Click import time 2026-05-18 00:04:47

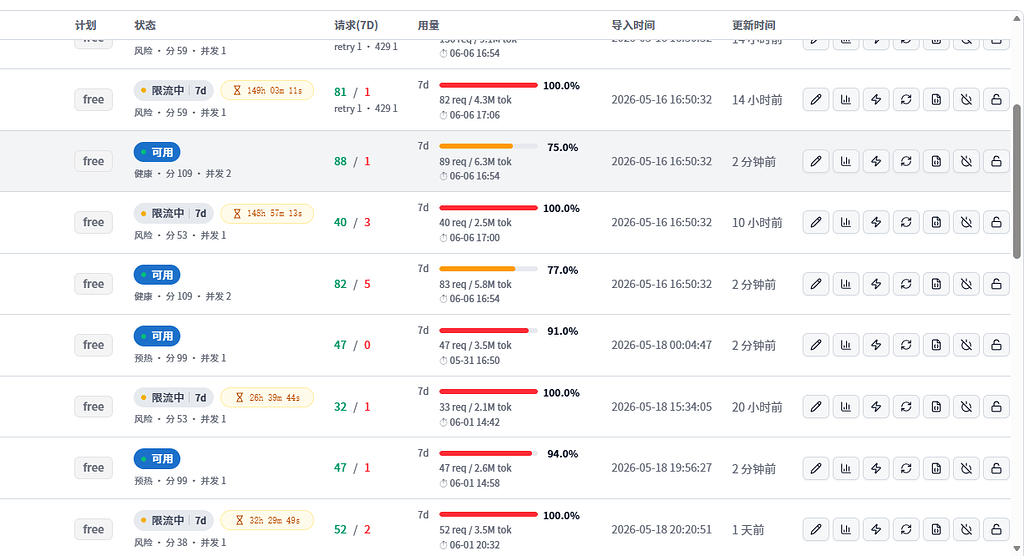[x=662, y=344]
